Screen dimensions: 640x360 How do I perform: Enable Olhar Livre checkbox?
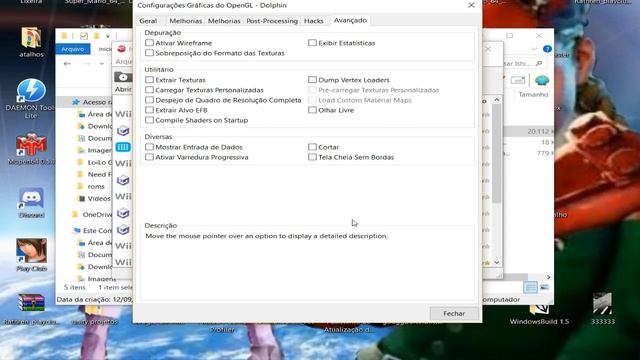click(312, 110)
